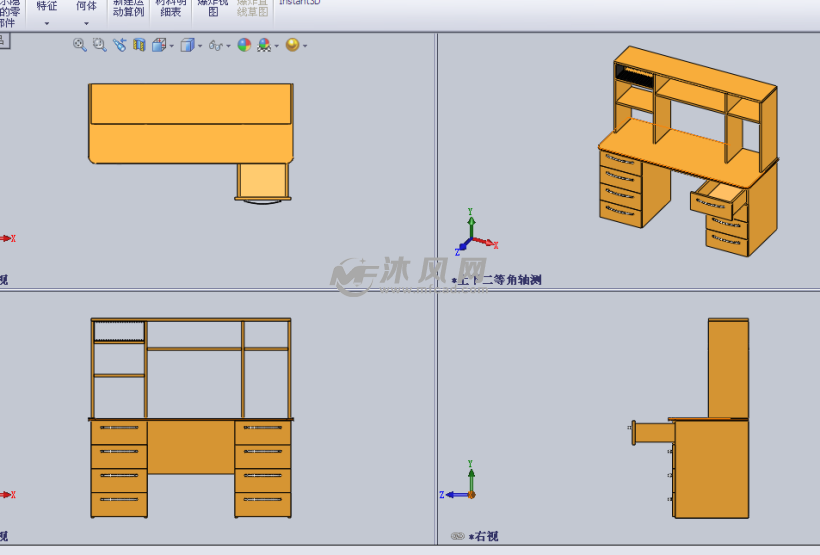The height and width of the screenshot is (555, 820).
Task: Click the Display Style box icon
Action: (186, 45)
